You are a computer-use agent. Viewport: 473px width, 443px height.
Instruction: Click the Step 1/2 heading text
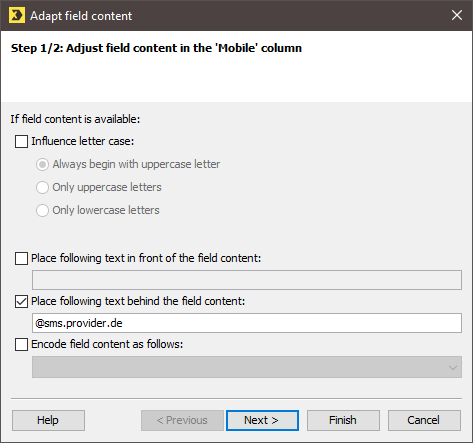[x=156, y=48]
